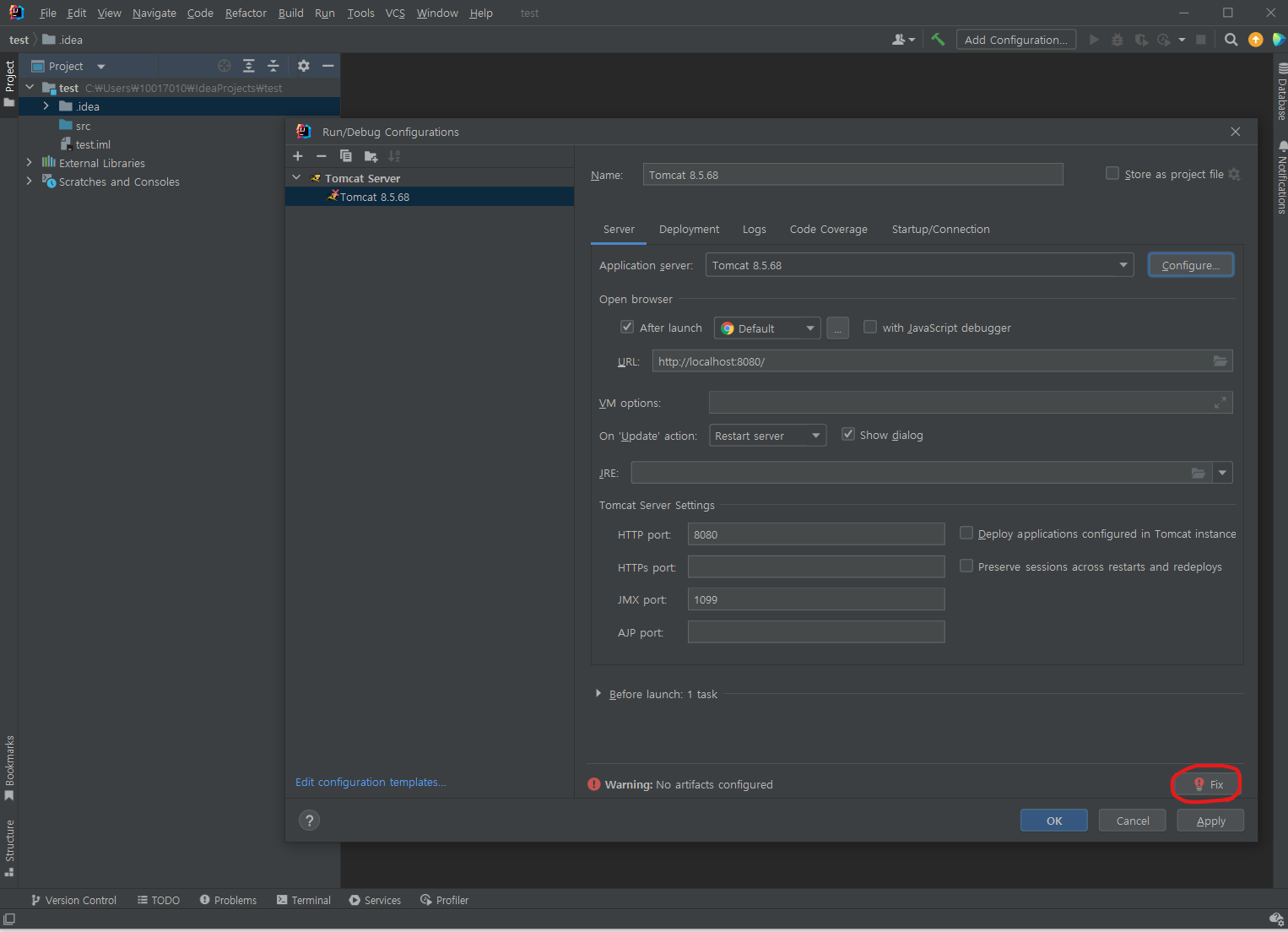Remove configuration with minus icon
Screen dimensions: 1288x932
[322, 156]
